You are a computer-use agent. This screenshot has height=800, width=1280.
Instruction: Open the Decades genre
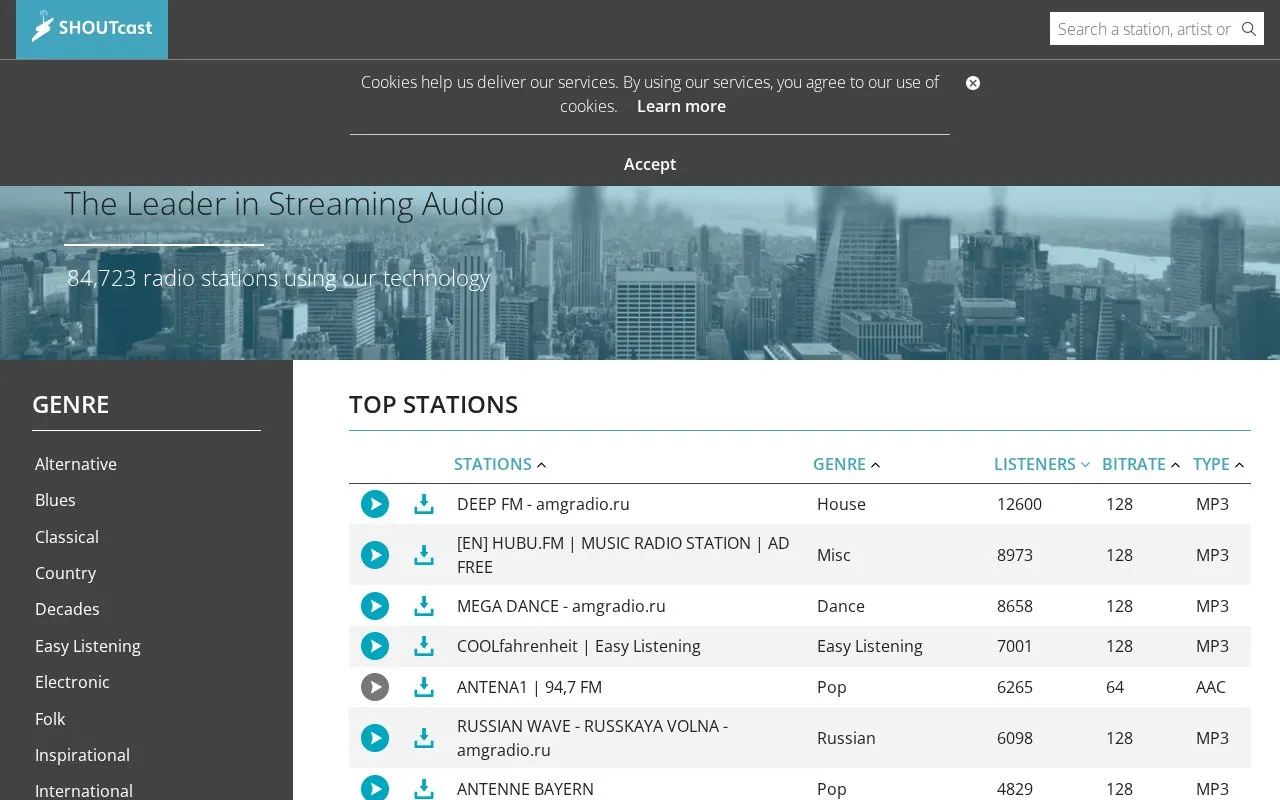tap(67, 609)
